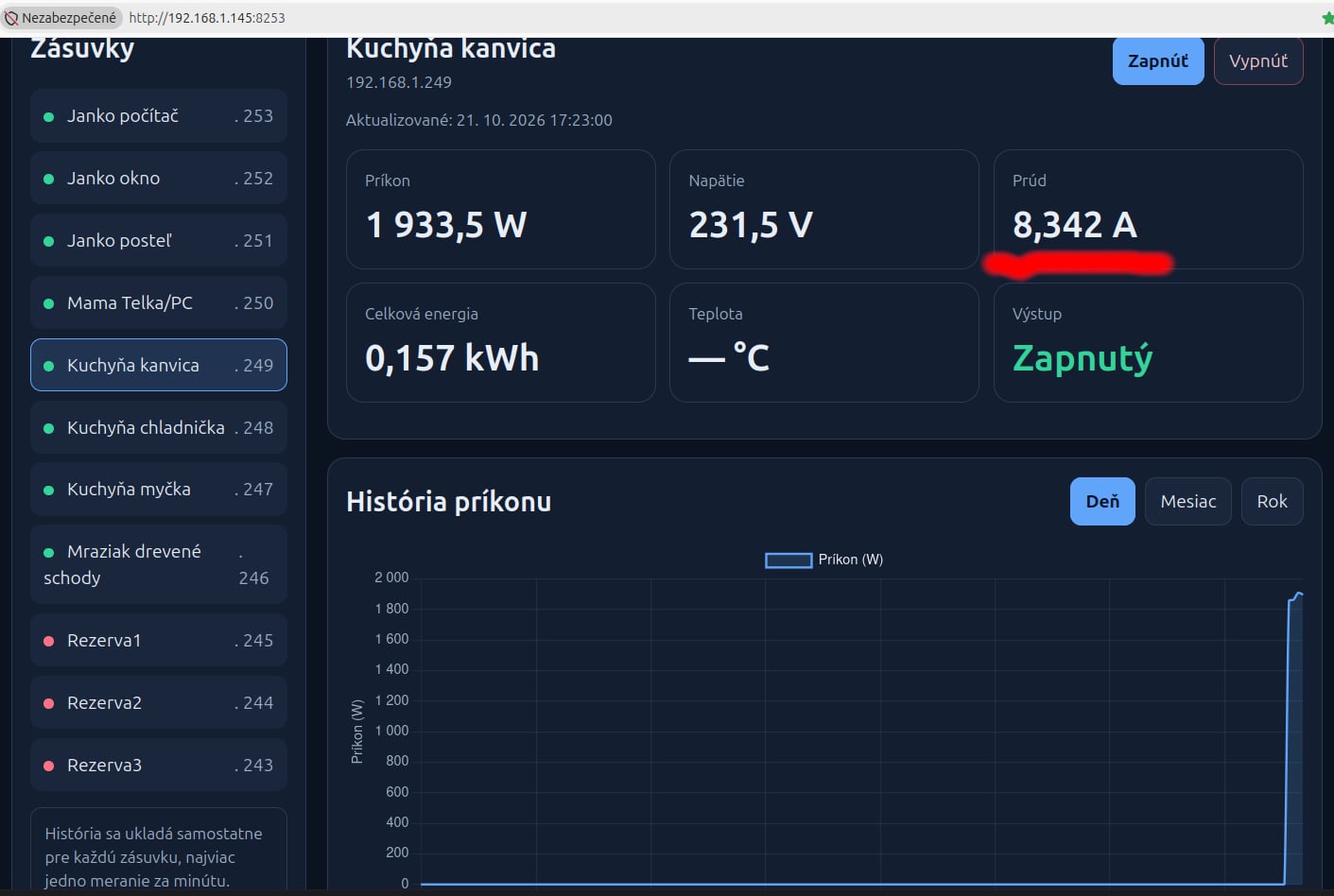
Task: Select the Mraziak drevené schody socket
Action: [x=159, y=564]
